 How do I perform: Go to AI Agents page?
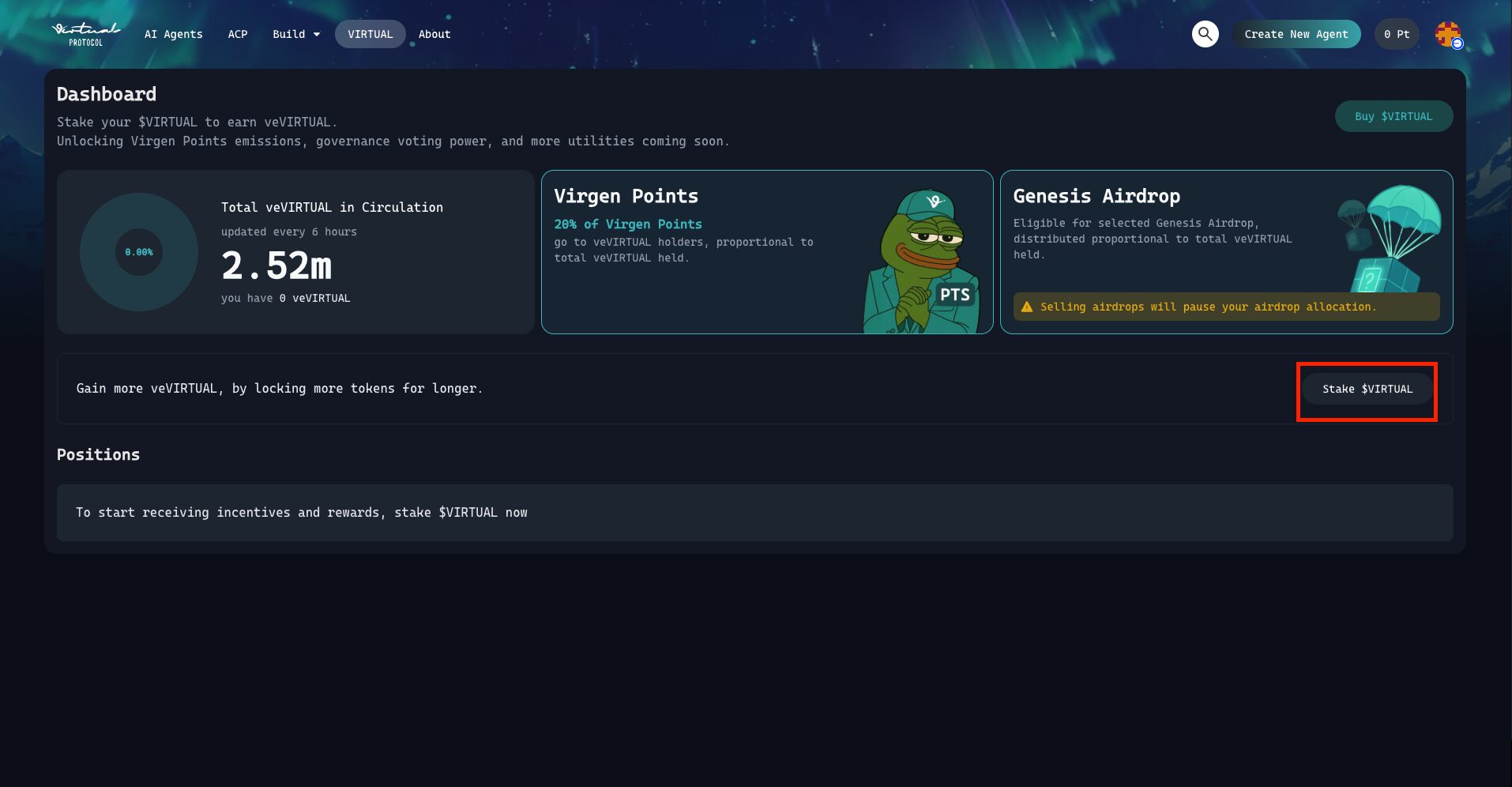174,34
